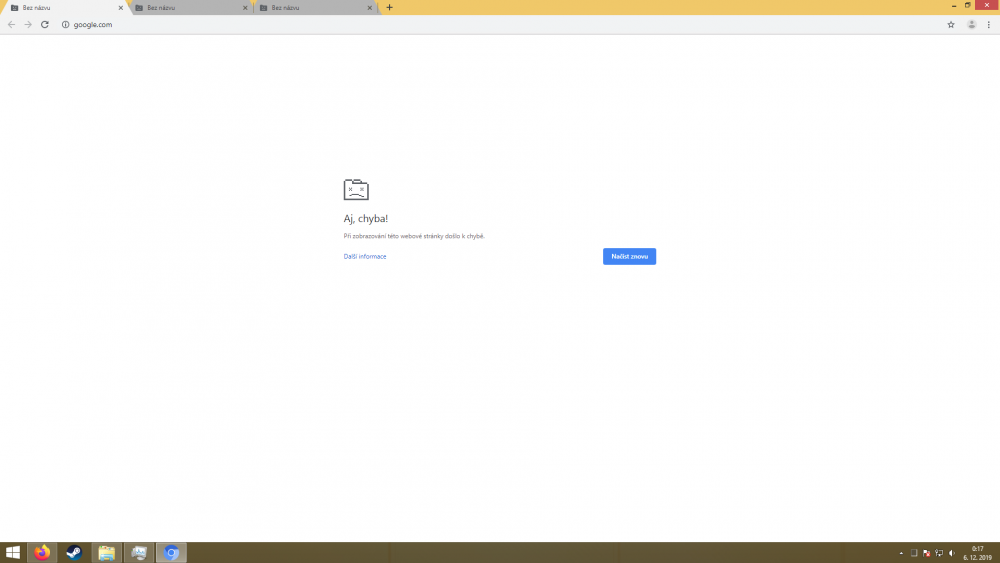Launch Firefox from the taskbar
The image size is (1000, 563).
coord(42,553)
